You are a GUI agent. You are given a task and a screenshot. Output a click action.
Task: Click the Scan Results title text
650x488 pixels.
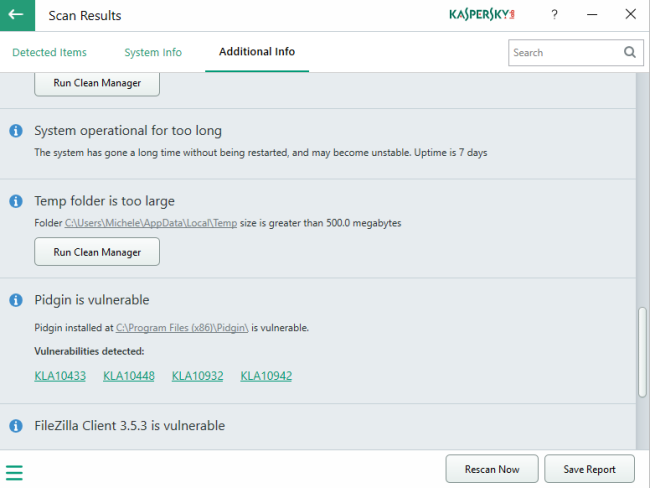[85, 16]
